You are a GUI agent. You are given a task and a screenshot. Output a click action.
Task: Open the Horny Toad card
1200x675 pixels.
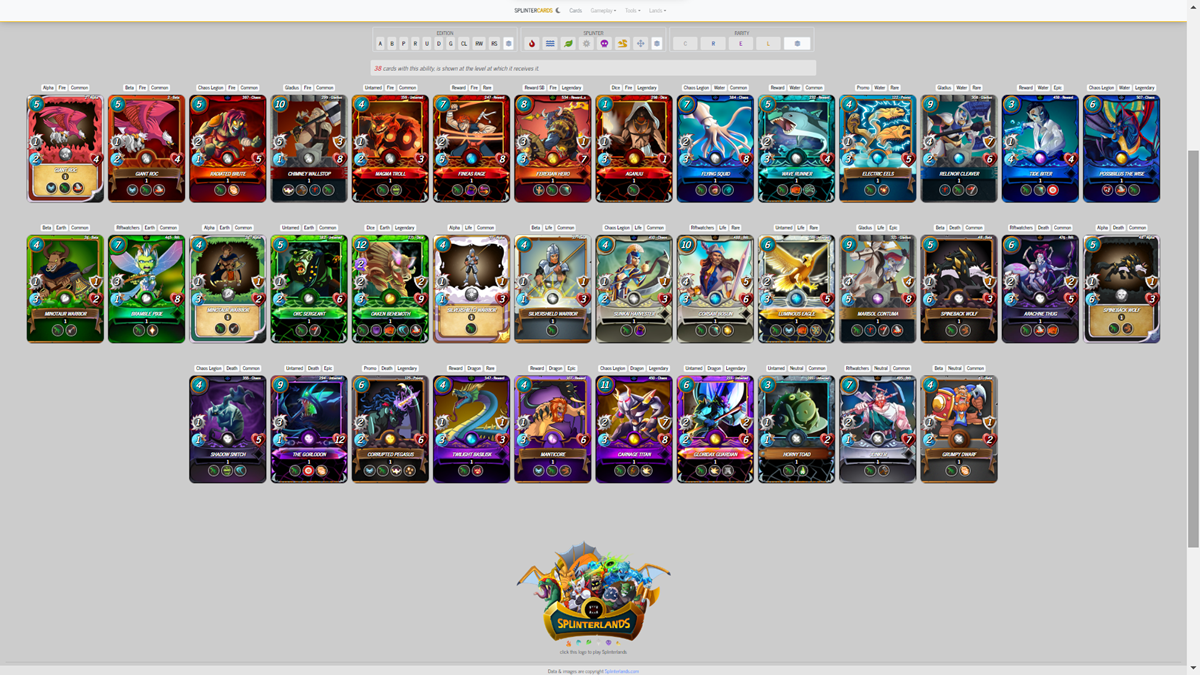796,428
